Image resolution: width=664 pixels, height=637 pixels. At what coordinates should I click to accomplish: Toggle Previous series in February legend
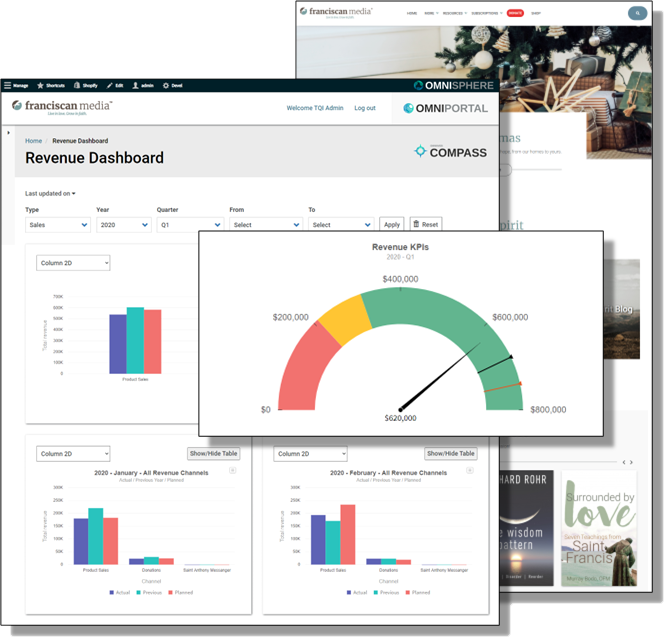[x=386, y=593]
